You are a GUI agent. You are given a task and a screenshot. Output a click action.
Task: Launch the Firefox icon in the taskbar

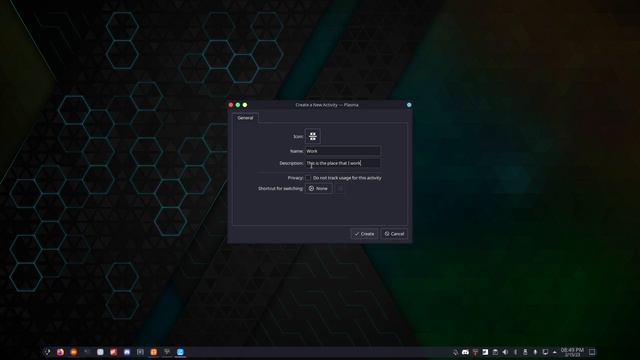click(x=60, y=352)
